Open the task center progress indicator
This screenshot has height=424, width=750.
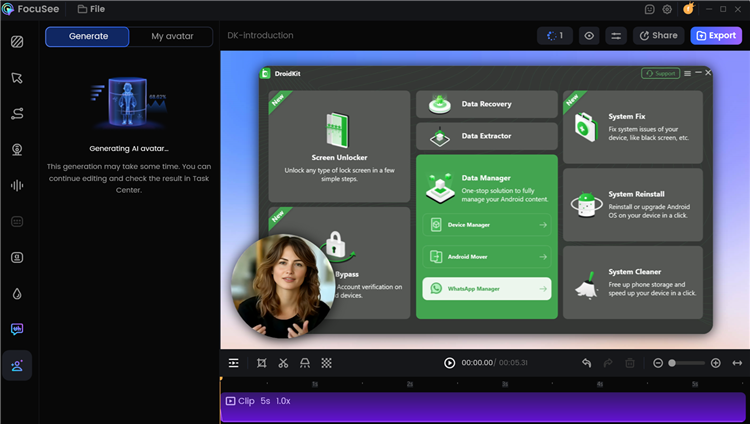[x=555, y=36]
